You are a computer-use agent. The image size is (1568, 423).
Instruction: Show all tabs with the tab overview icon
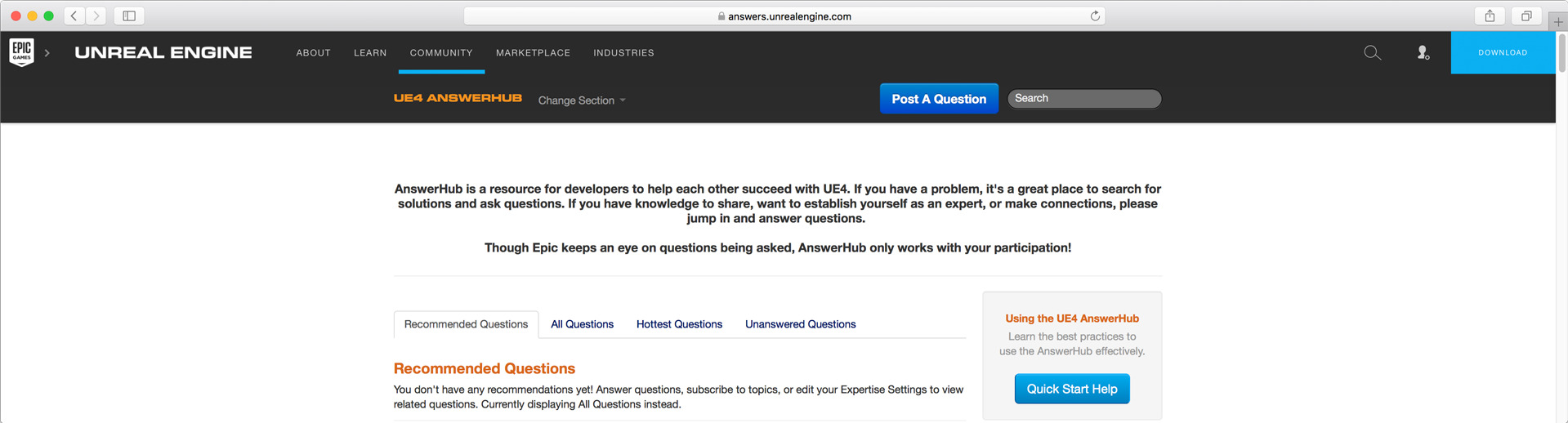tap(1526, 16)
